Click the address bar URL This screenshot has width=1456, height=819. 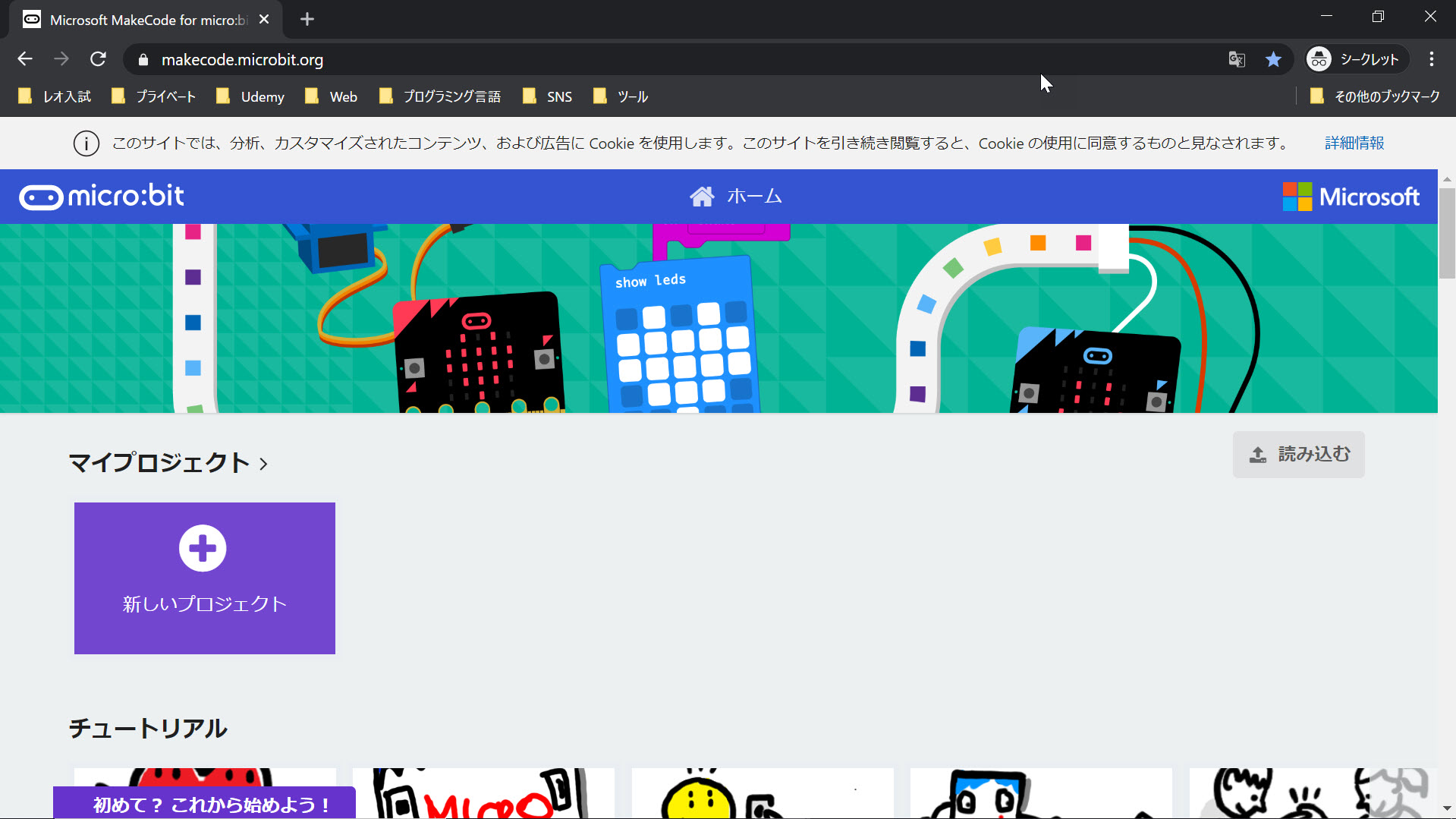(x=242, y=60)
